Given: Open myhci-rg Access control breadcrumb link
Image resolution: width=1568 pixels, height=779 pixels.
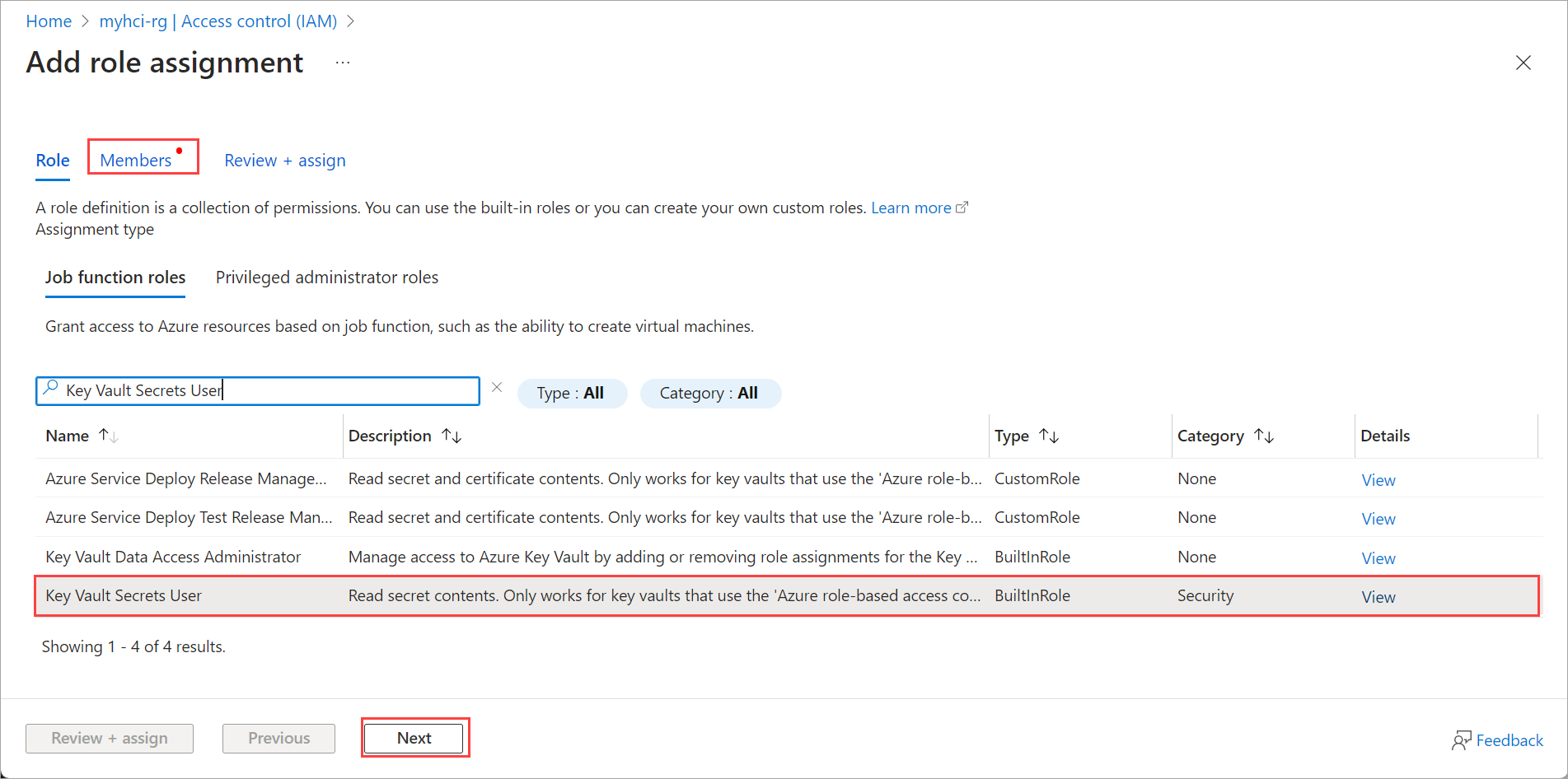Looking at the screenshot, I should pyautogui.click(x=218, y=21).
